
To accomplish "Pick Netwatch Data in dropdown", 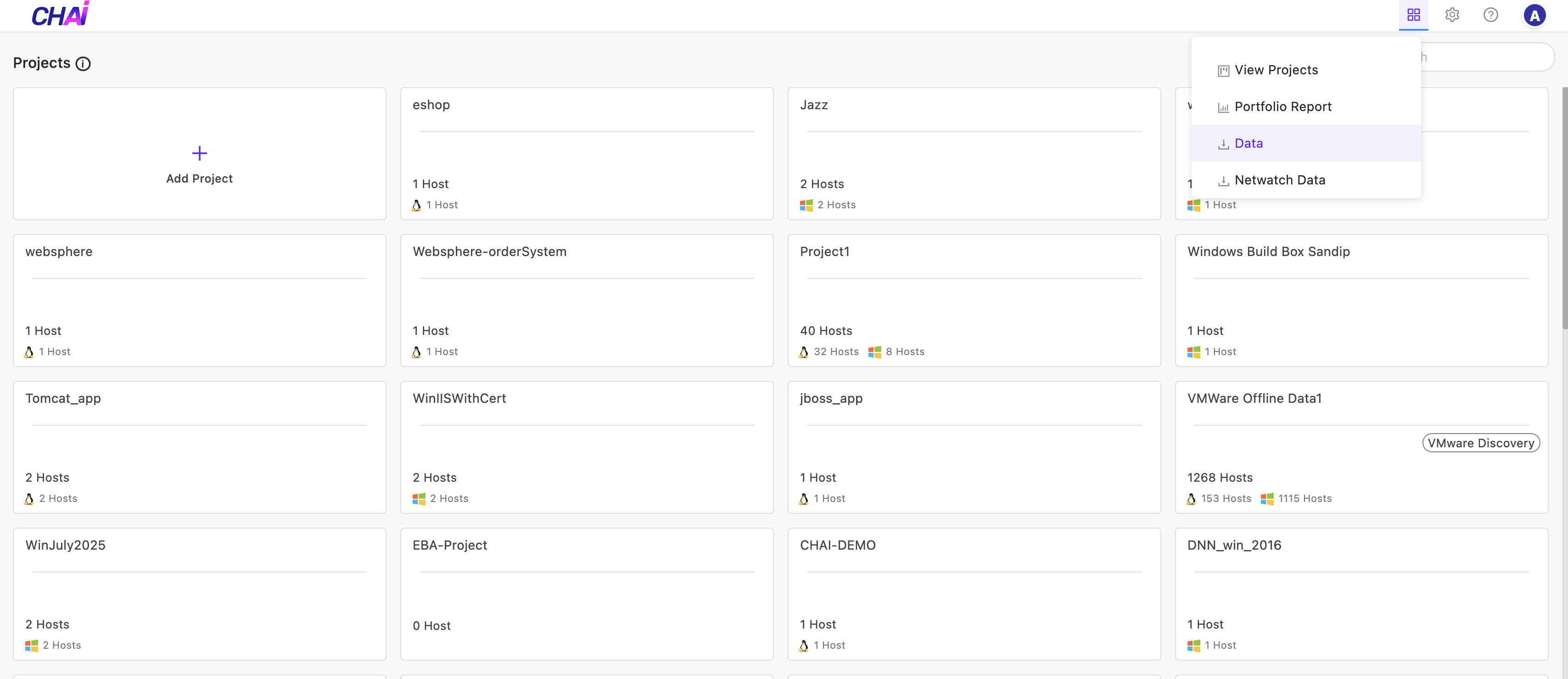I will point(1279,180).
